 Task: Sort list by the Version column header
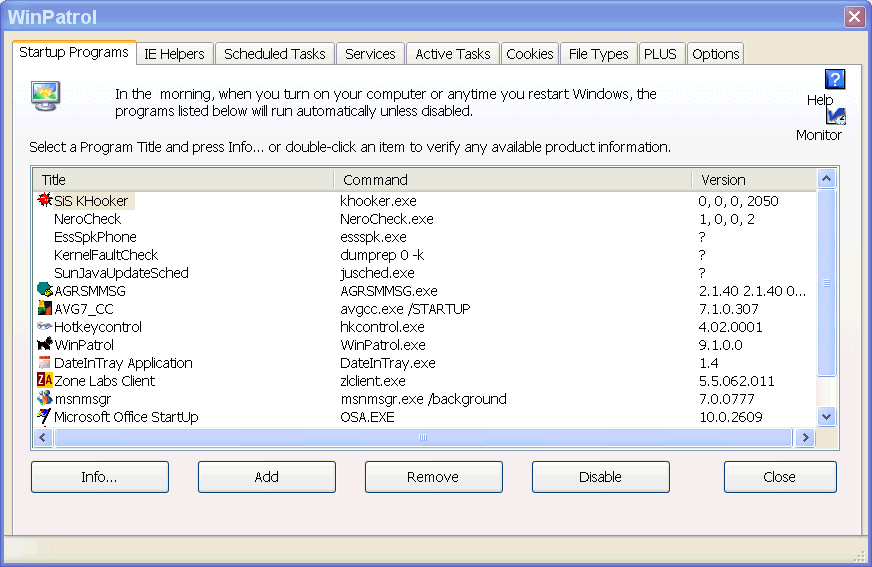[754, 180]
